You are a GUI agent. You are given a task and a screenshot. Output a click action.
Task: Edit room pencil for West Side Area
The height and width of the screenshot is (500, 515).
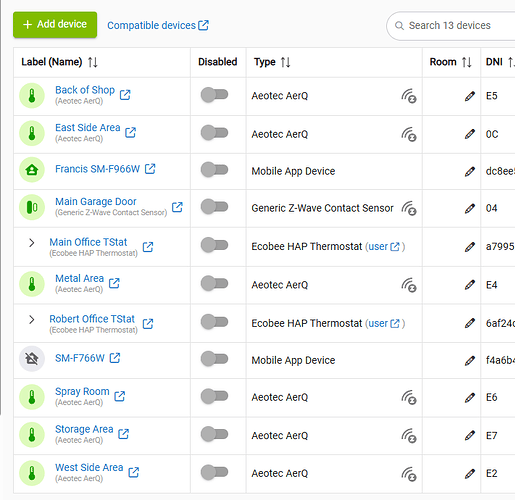point(470,474)
